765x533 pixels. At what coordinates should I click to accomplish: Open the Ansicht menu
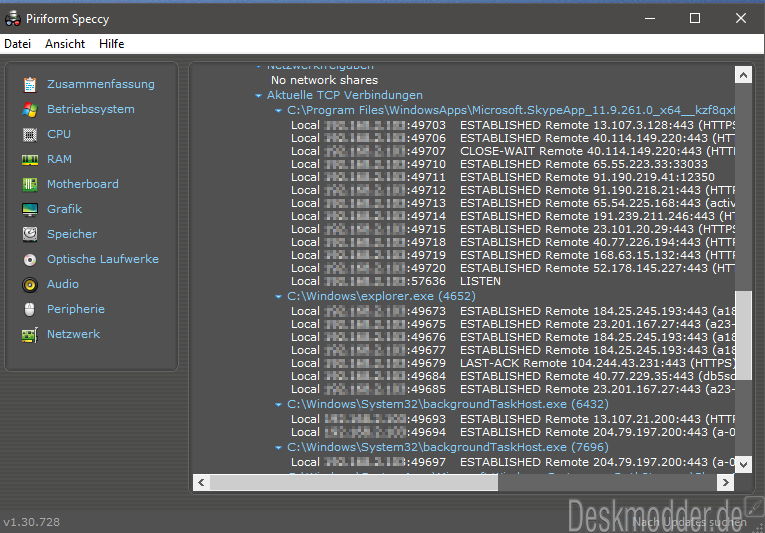click(x=65, y=44)
